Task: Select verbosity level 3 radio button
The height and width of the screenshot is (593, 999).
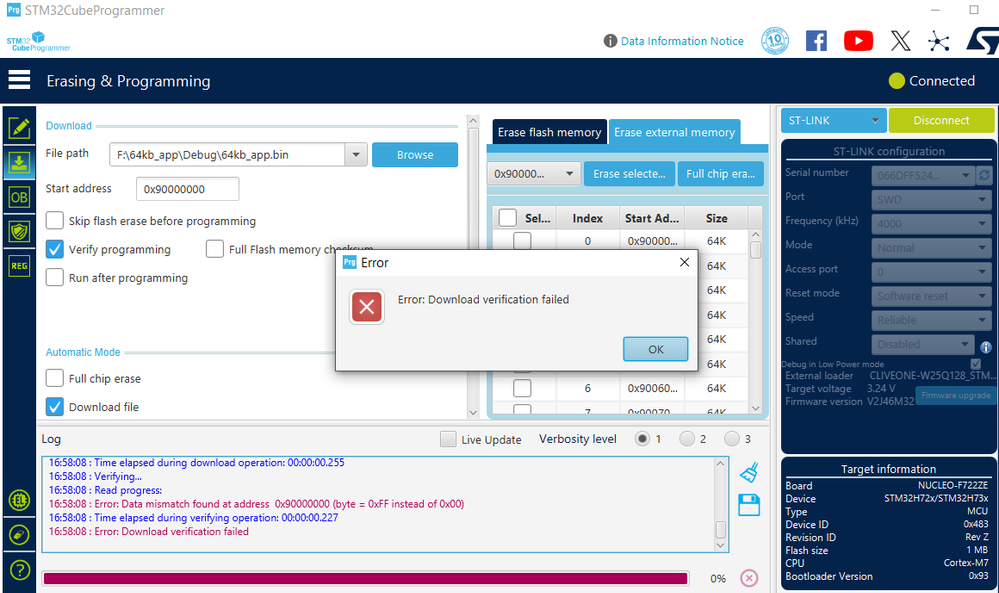Action: coord(731,438)
